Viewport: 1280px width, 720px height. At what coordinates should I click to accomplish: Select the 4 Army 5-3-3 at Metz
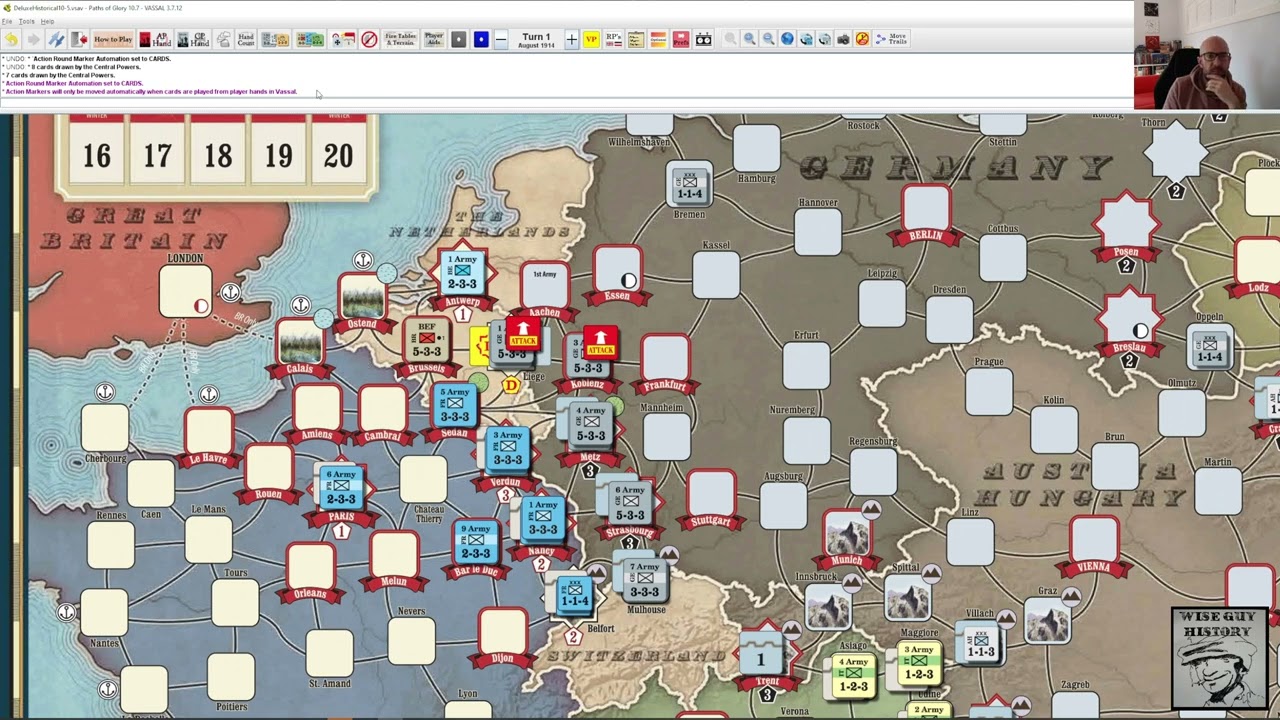(x=591, y=423)
